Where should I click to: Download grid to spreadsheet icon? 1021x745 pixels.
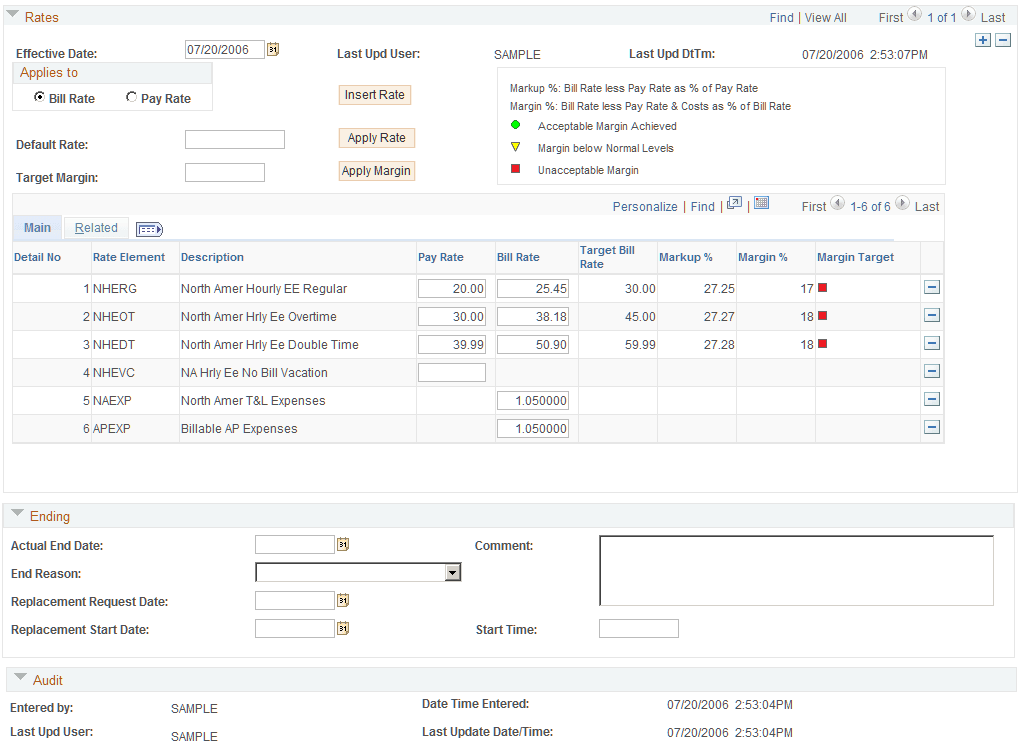tap(761, 203)
